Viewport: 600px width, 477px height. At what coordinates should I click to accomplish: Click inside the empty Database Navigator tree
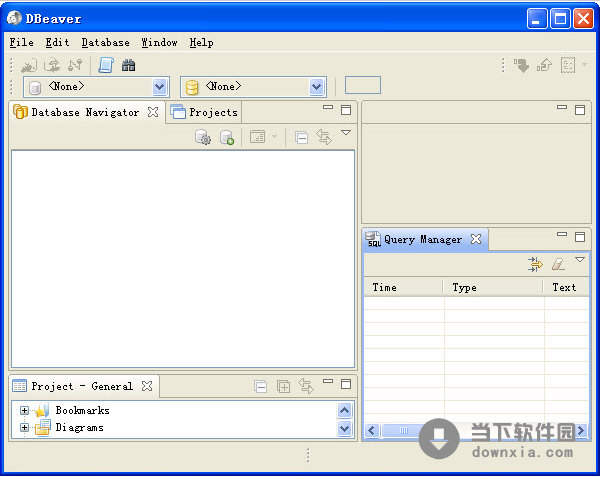pyautogui.click(x=183, y=259)
